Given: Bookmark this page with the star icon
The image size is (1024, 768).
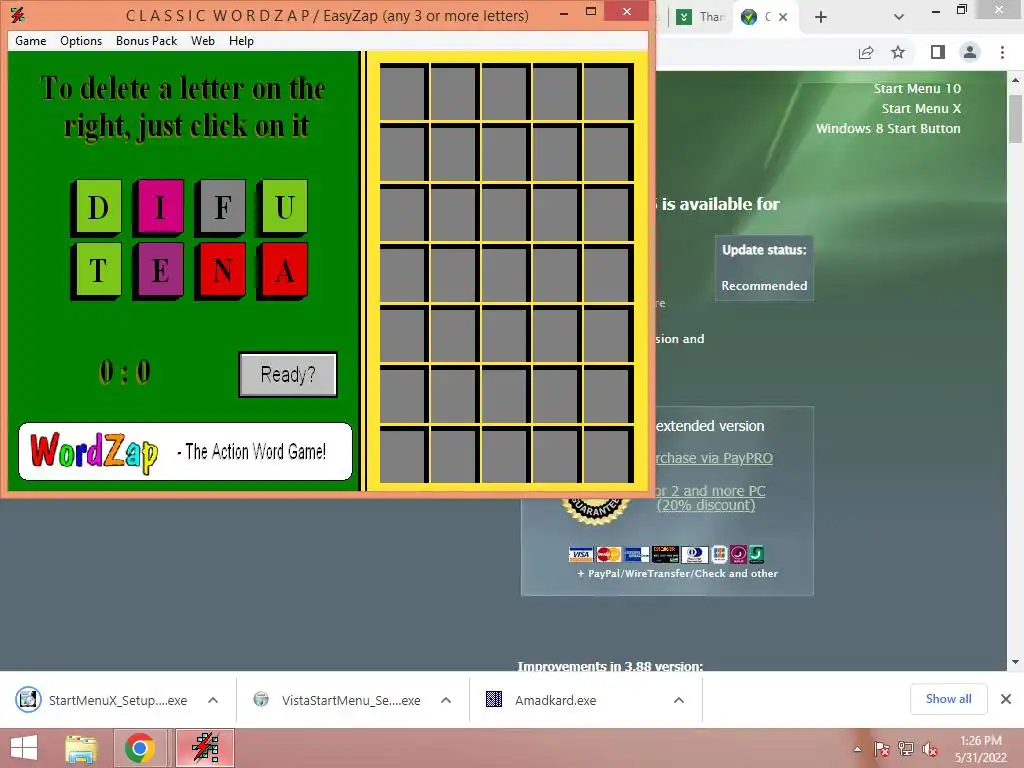Looking at the screenshot, I should pos(898,52).
